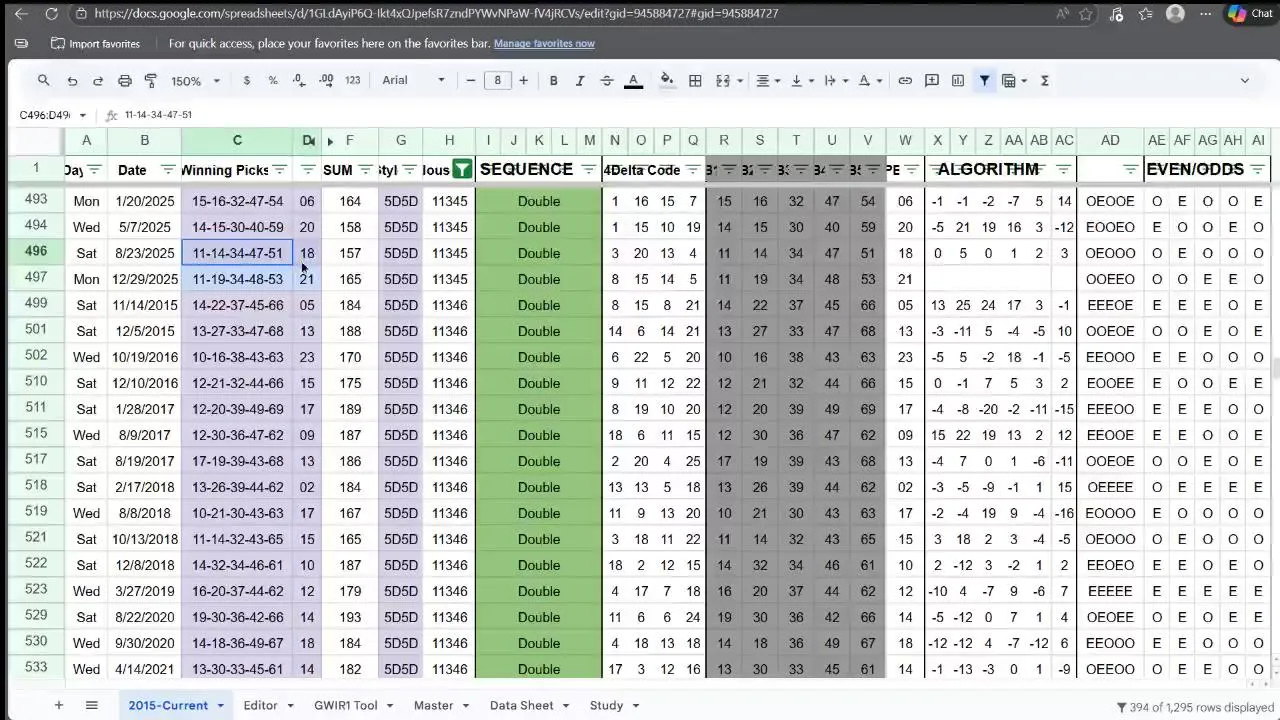Toggle italic formatting
The height and width of the screenshot is (720, 1280).
coord(579,81)
